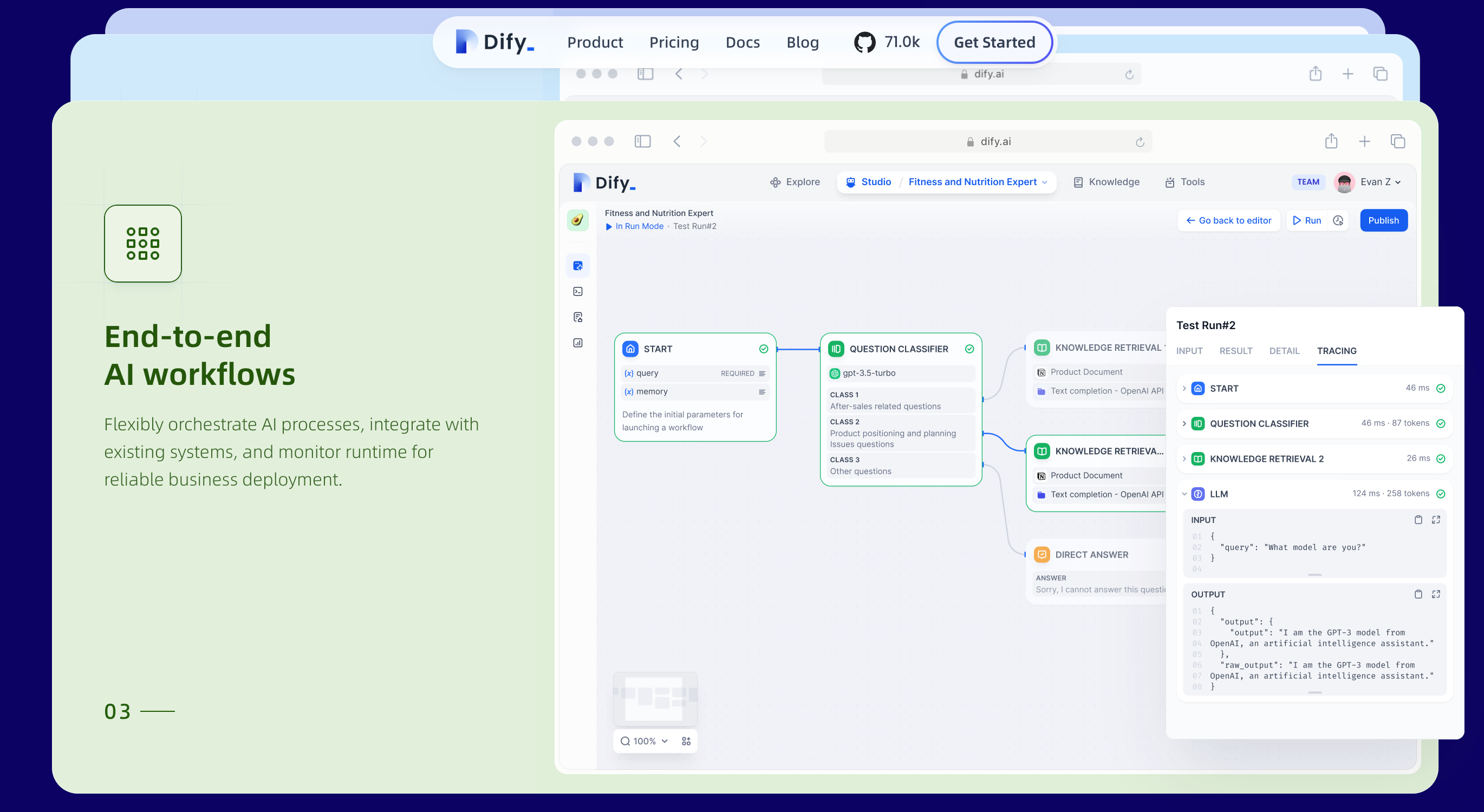Image resolution: width=1484 pixels, height=812 pixels.
Task: Open the Docs nav link
Action: click(743, 42)
